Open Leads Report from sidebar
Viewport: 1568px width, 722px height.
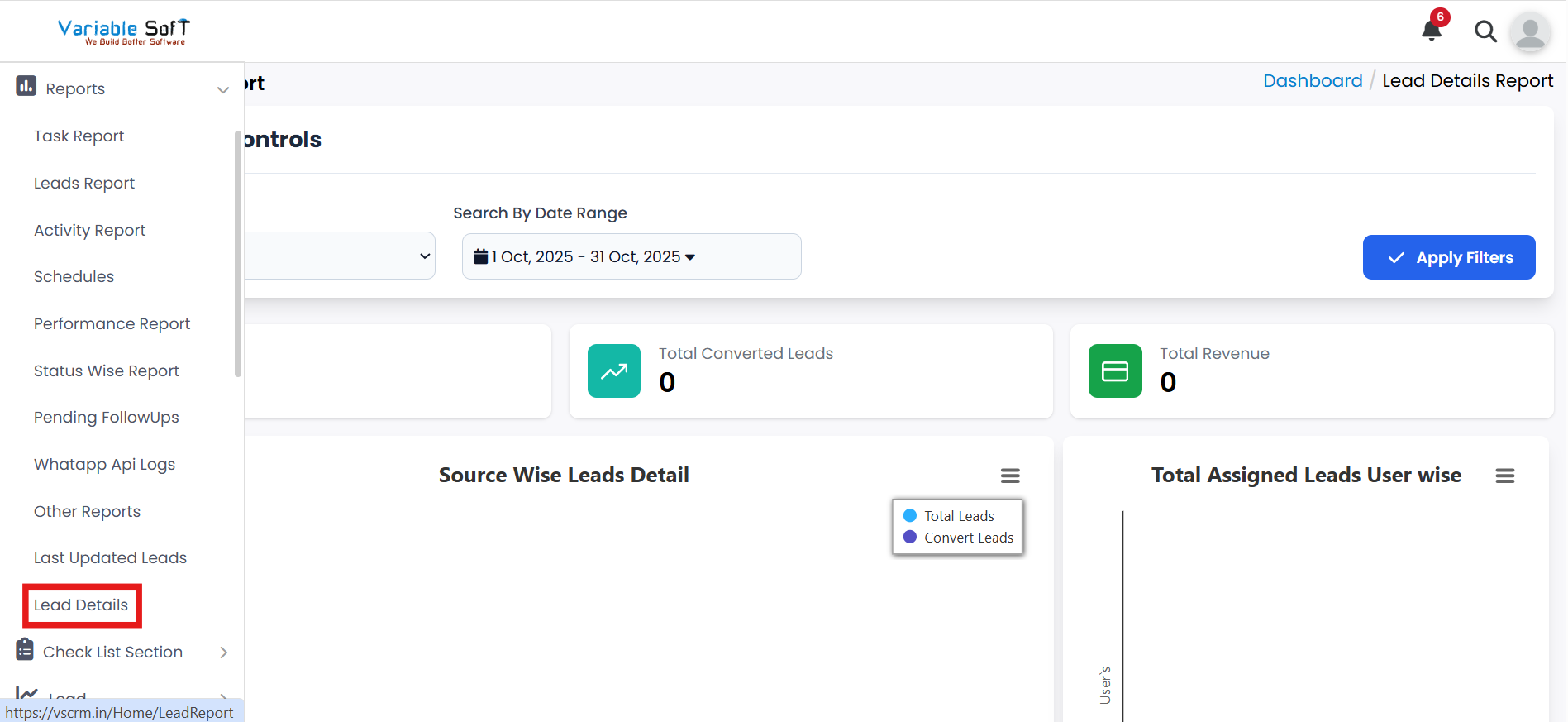pos(84,183)
